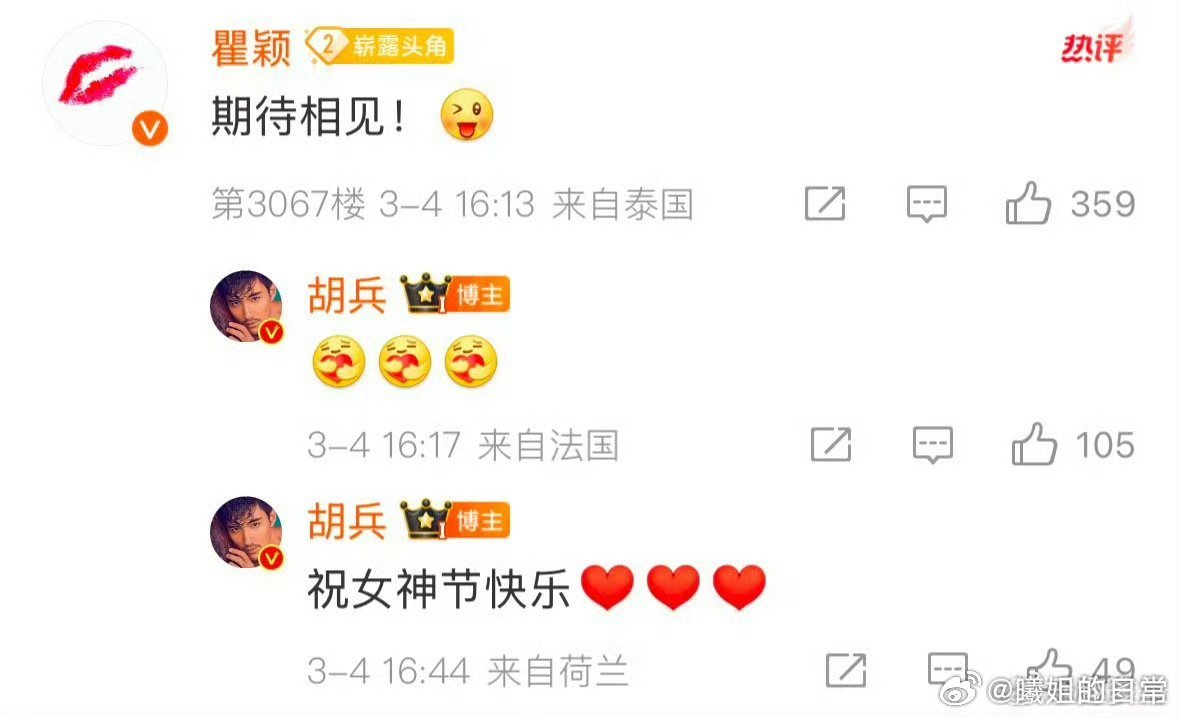Share 胡兵's 祝女神节快乐 reply

pos(846,670)
